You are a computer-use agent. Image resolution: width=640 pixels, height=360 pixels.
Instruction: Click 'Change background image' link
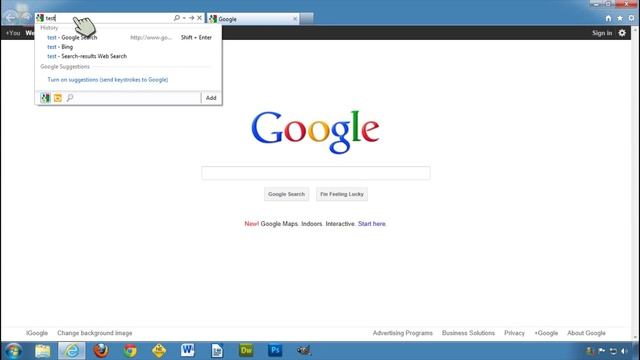click(95, 333)
